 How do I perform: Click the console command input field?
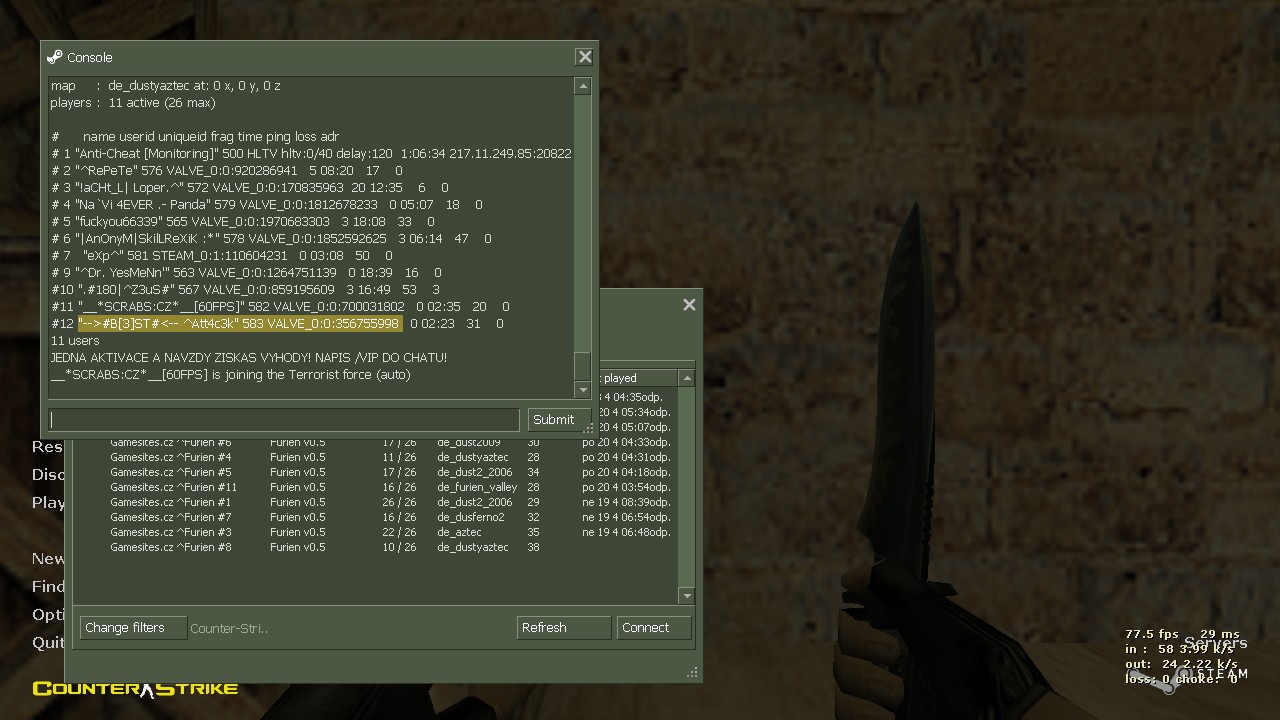point(284,420)
